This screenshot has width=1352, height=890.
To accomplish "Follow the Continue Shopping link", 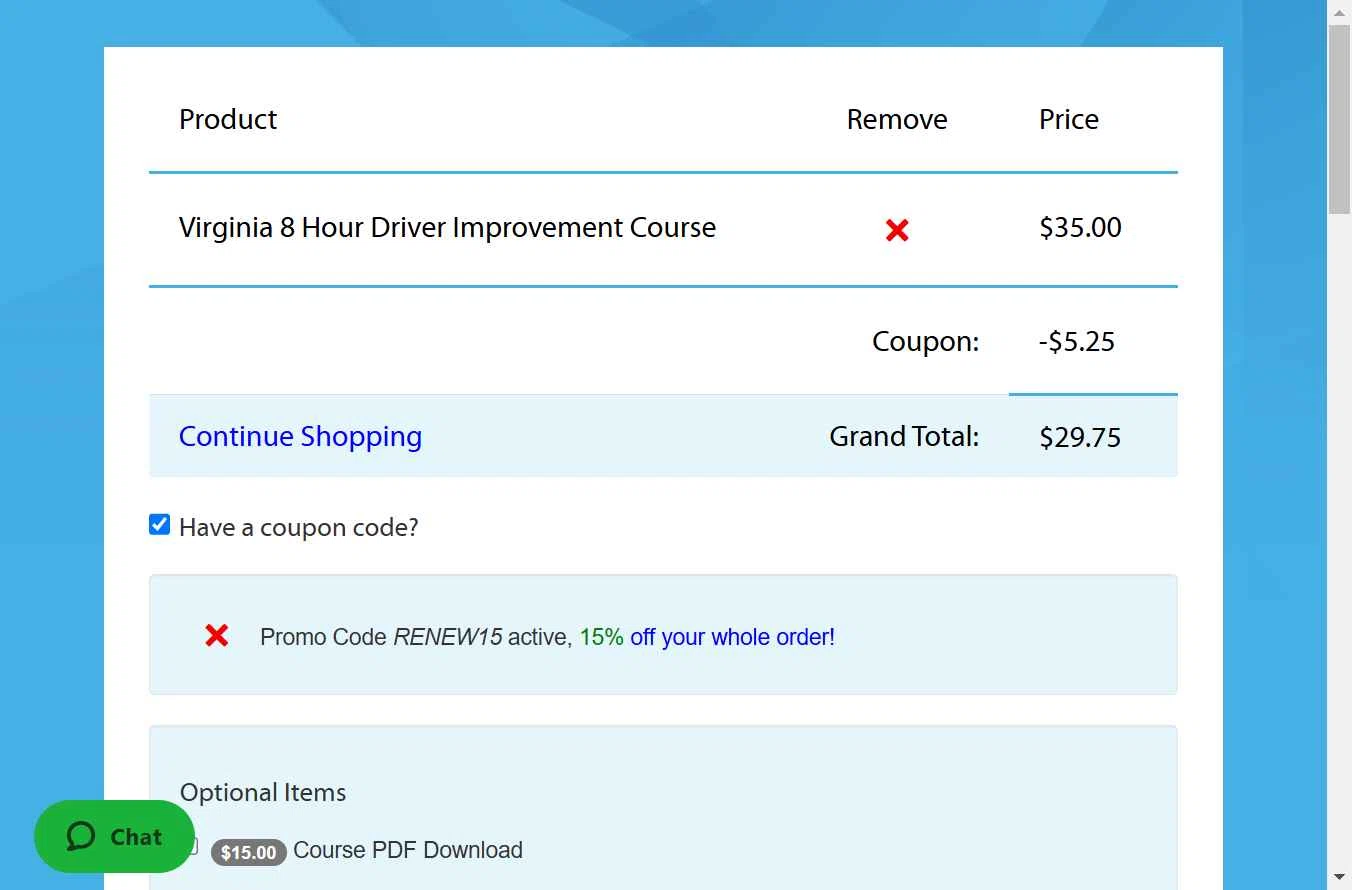I will click(300, 437).
